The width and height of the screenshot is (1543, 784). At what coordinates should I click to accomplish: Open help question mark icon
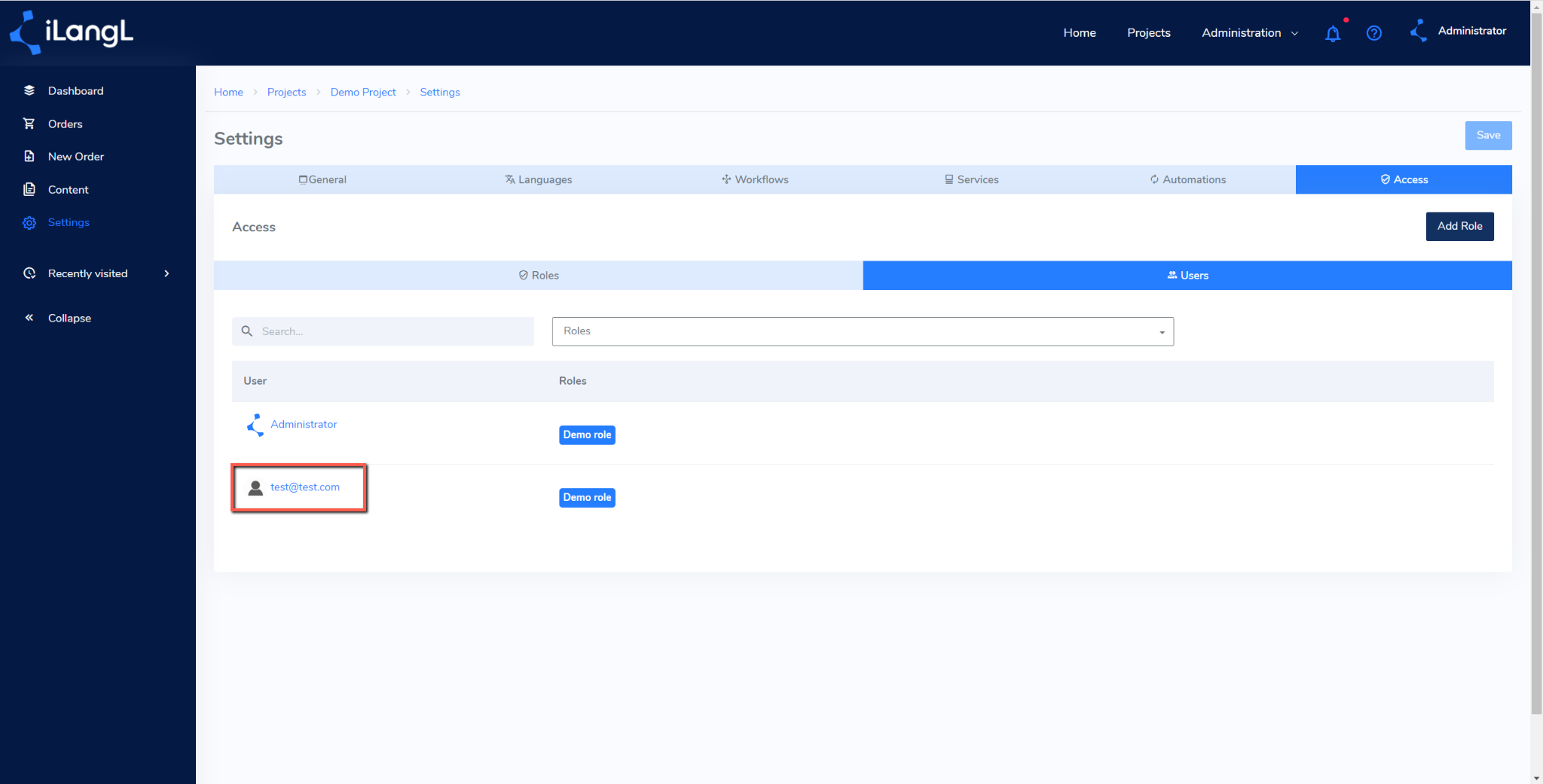[x=1374, y=33]
